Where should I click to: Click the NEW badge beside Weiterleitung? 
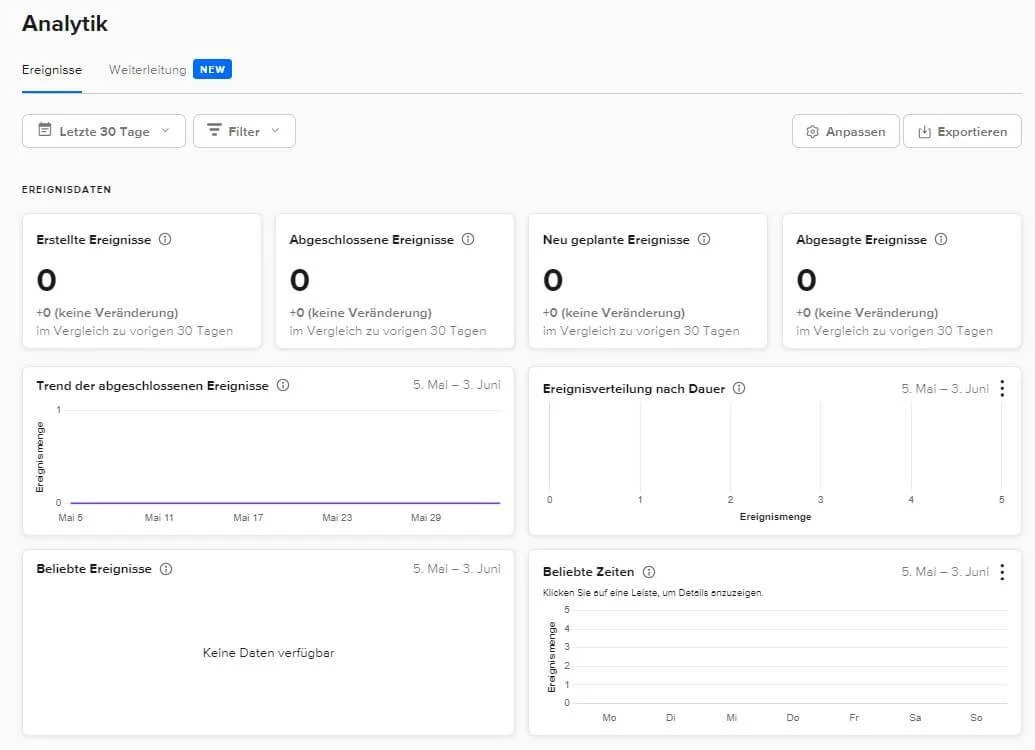(x=213, y=69)
